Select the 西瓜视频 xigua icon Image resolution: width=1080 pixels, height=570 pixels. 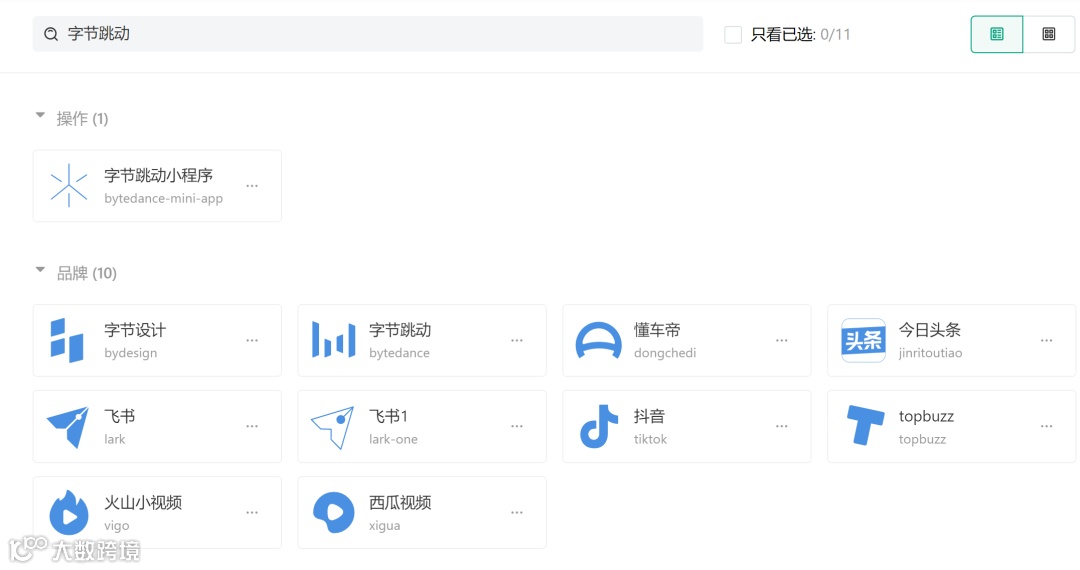(333, 512)
